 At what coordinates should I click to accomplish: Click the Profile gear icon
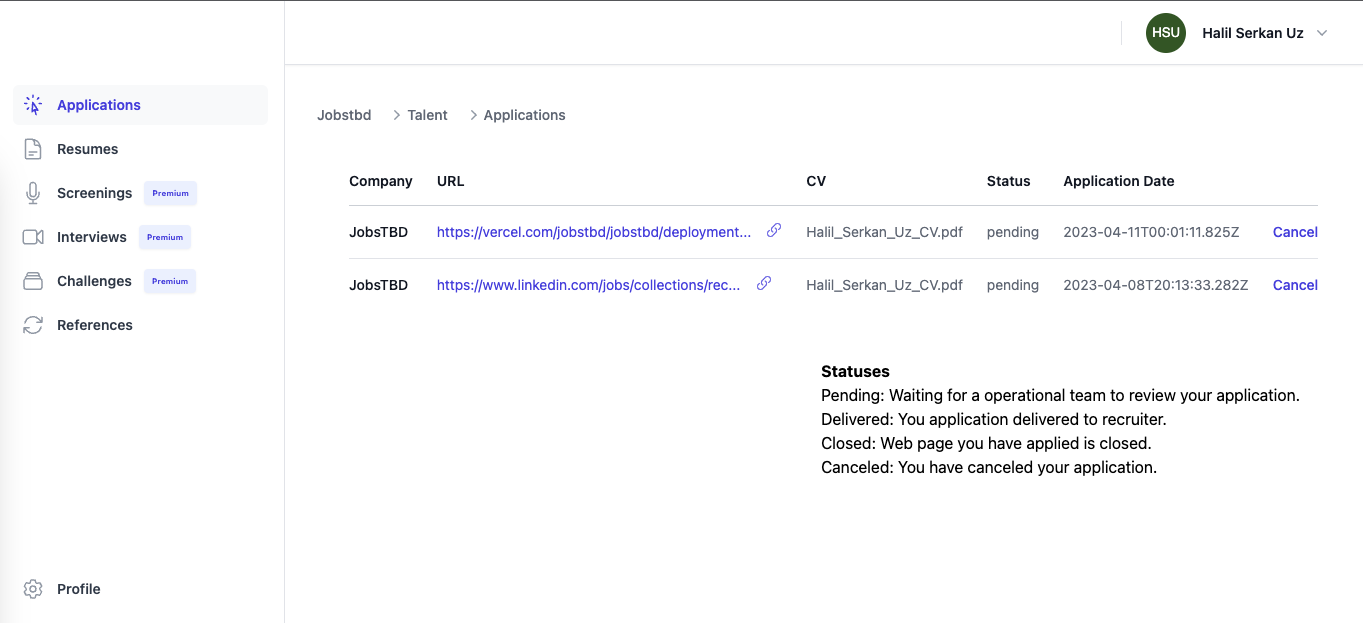tap(33, 589)
